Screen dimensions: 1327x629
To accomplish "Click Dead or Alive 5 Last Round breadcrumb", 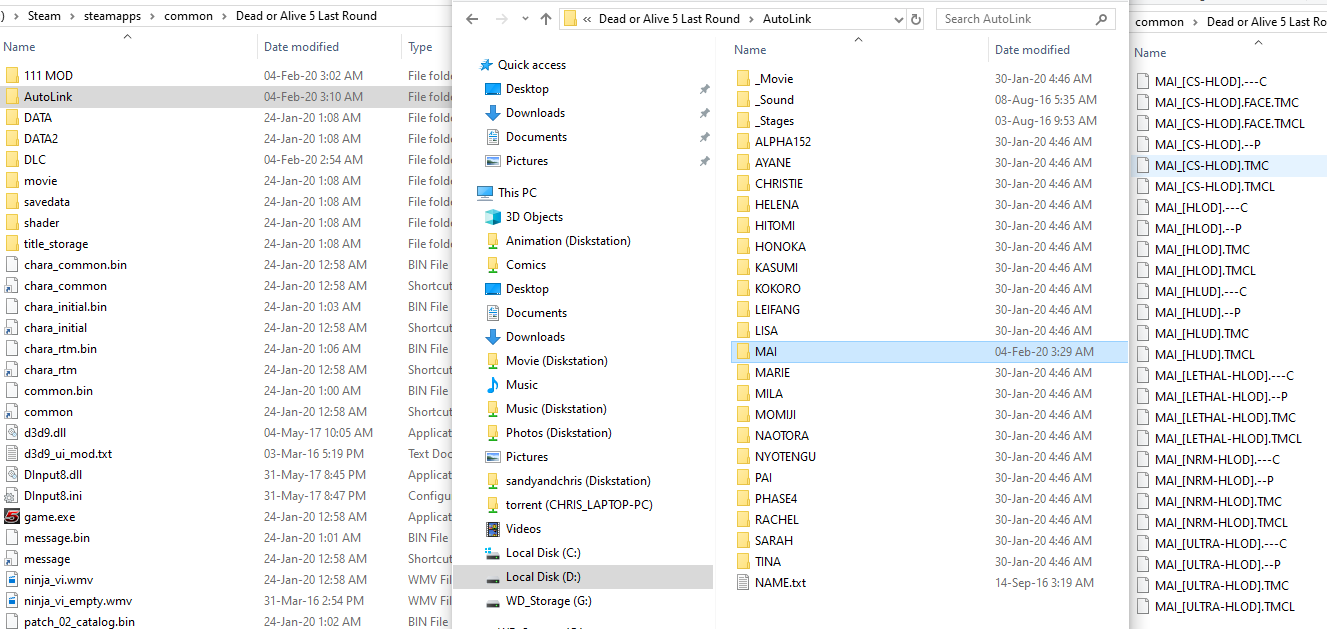I will pos(669,19).
